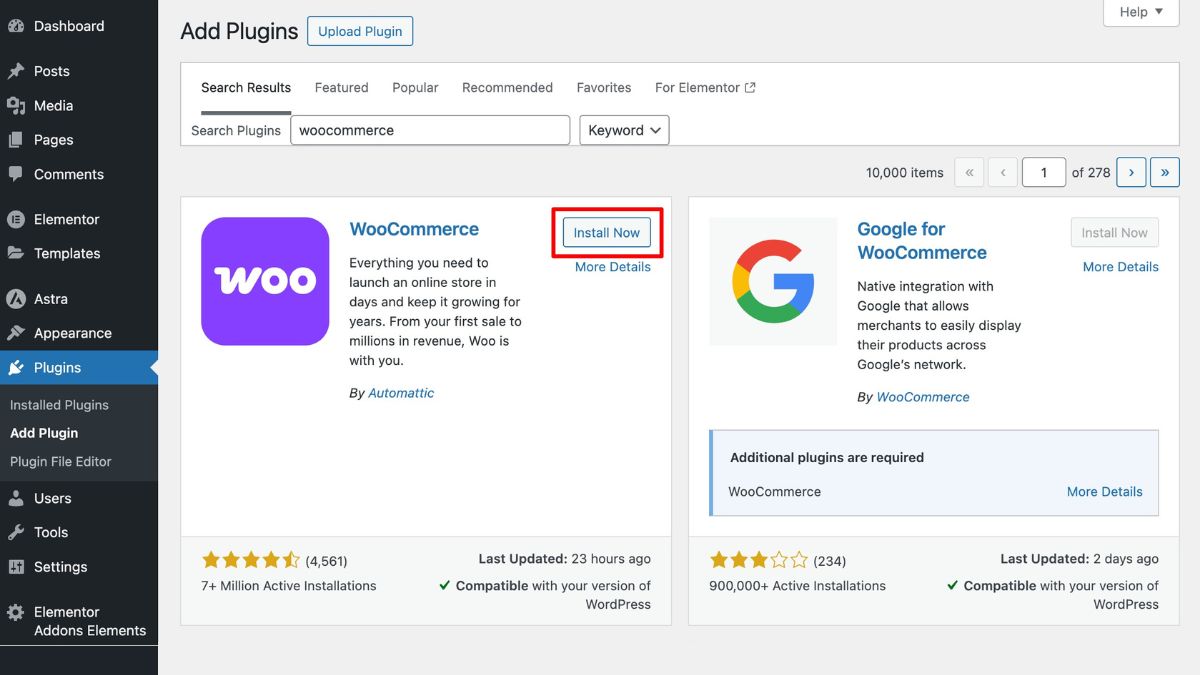
Task: Click the WooCommerce purple logo thumbnail
Action: (x=265, y=281)
